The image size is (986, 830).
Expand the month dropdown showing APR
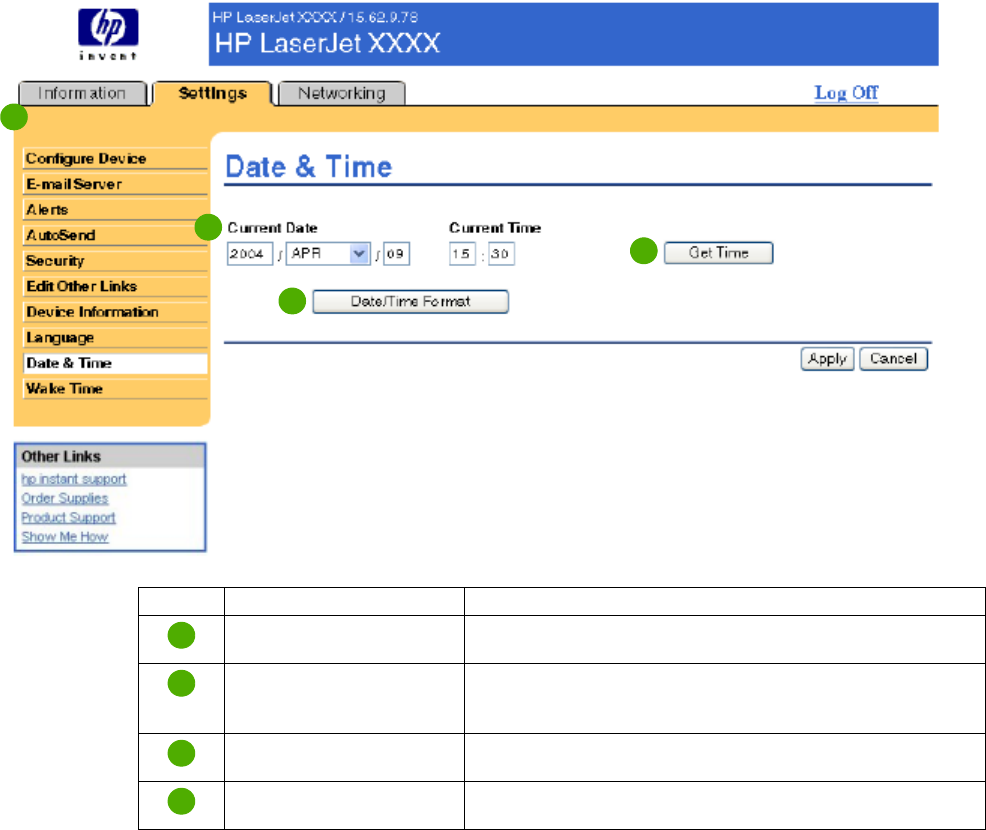coord(328,255)
